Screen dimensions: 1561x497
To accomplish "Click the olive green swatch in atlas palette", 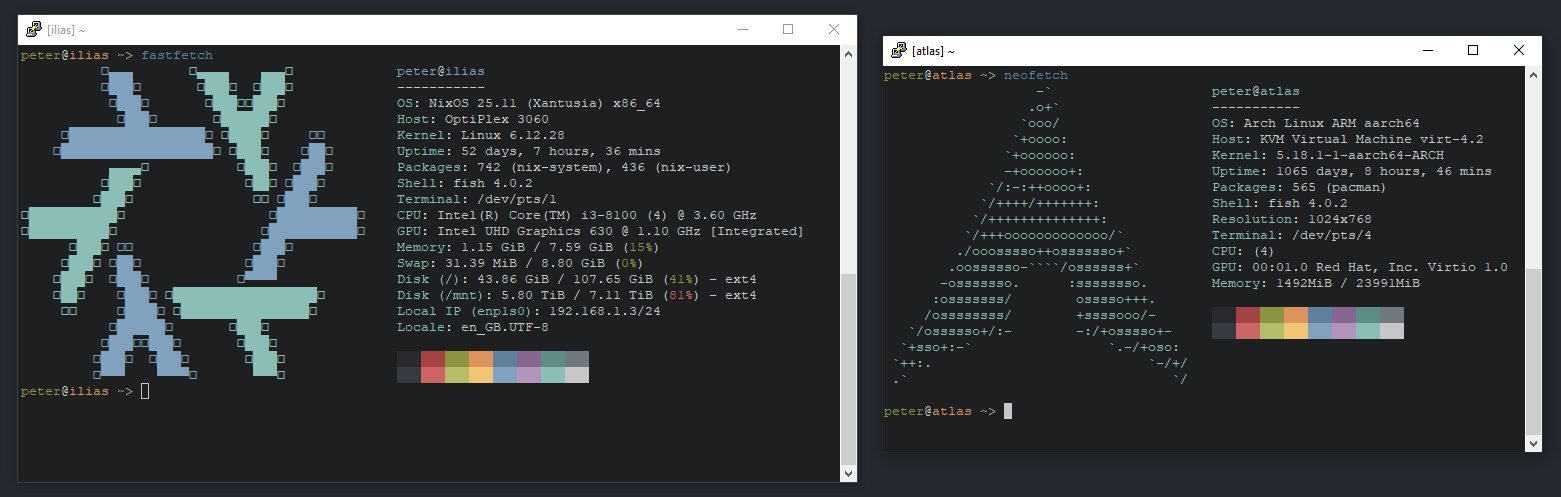I will coord(1272,315).
